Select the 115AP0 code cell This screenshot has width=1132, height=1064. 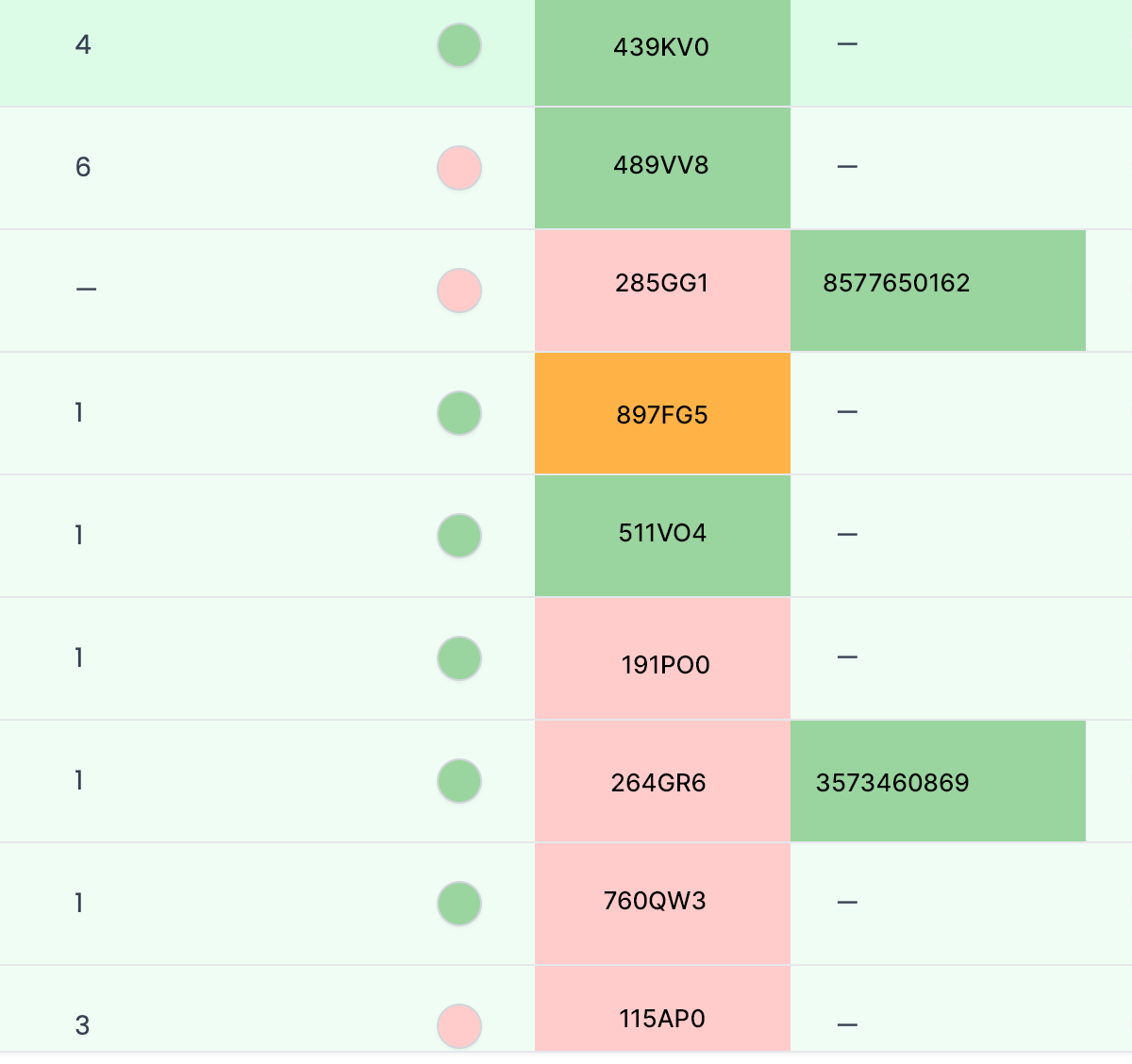coord(662,1008)
